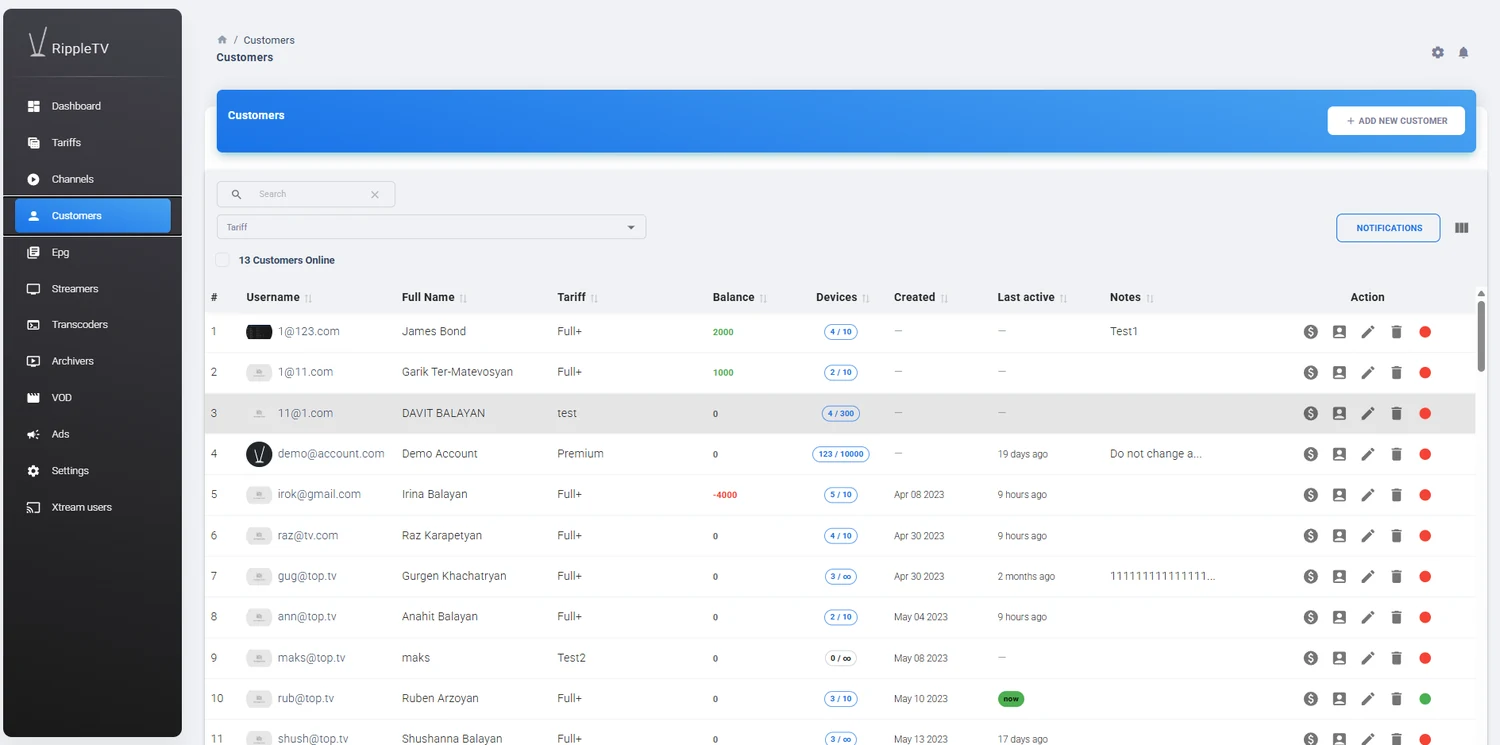Clear search with the X icon
Screen dimensions: 1500x745
point(375,195)
